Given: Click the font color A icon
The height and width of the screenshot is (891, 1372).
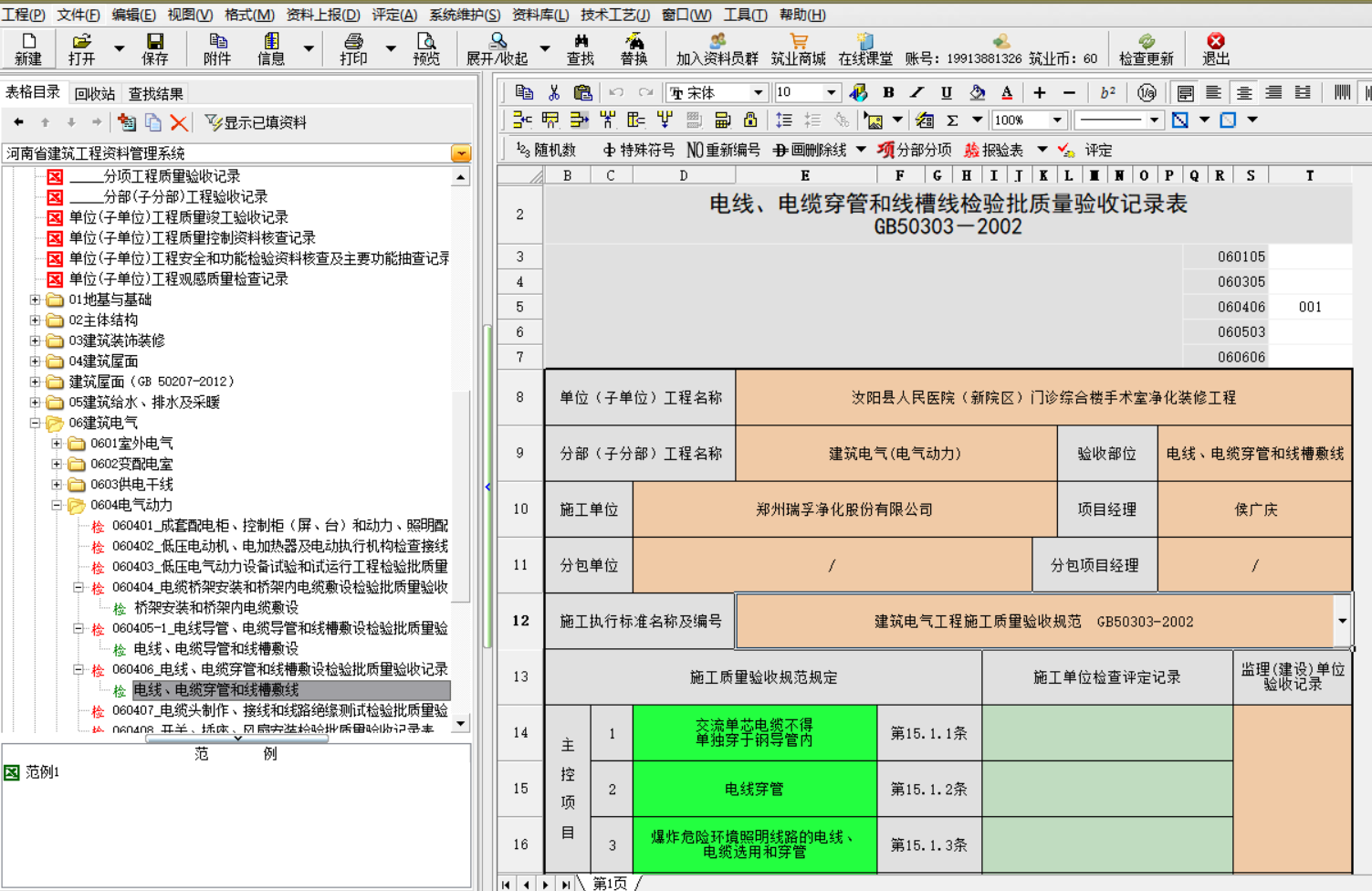Looking at the screenshot, I should tap(1007, 92).
